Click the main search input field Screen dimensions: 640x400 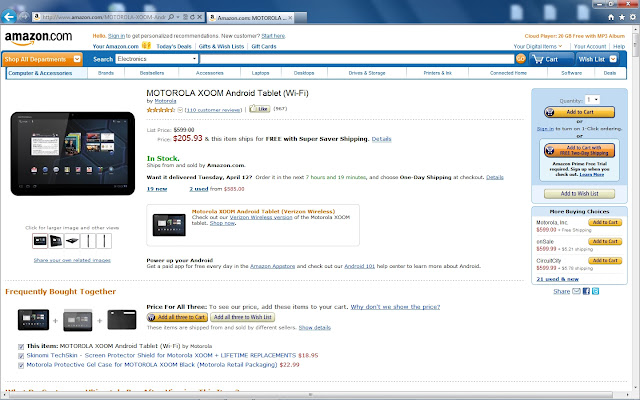click(x=357, y=59)
